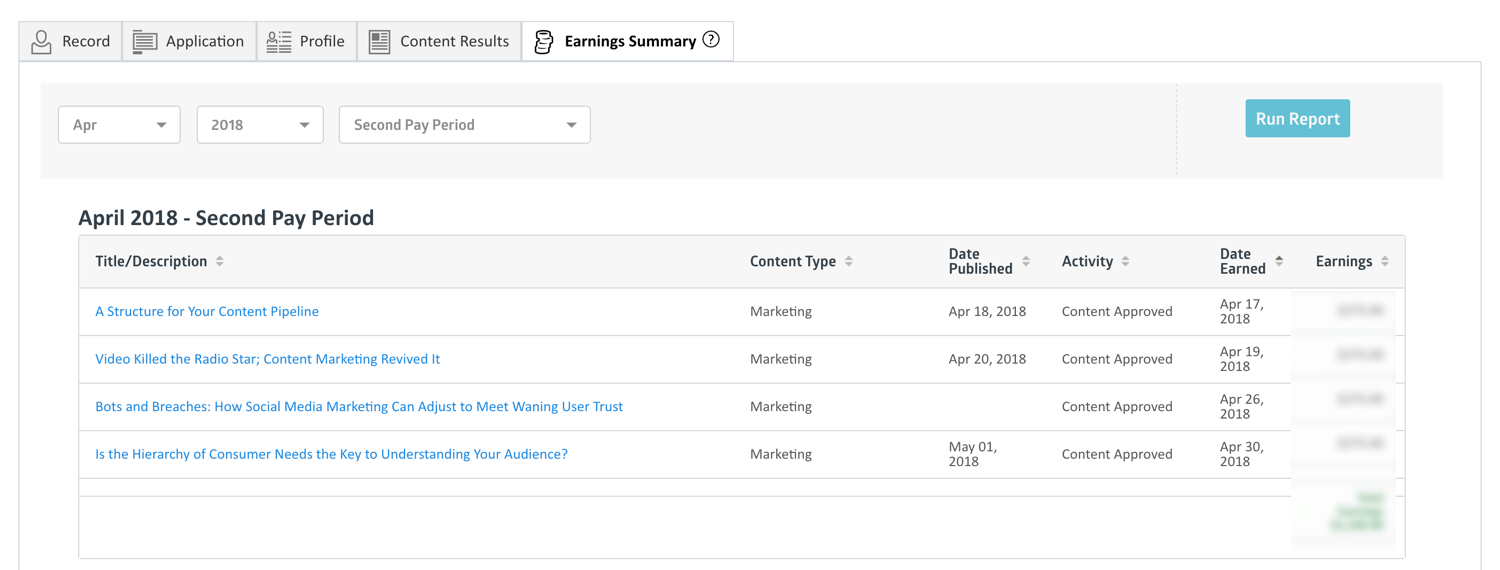Click the Date Earned column header
The width and height of the screenshot is (1500, 570).
pyautogui.click(x=1243, y=261)
